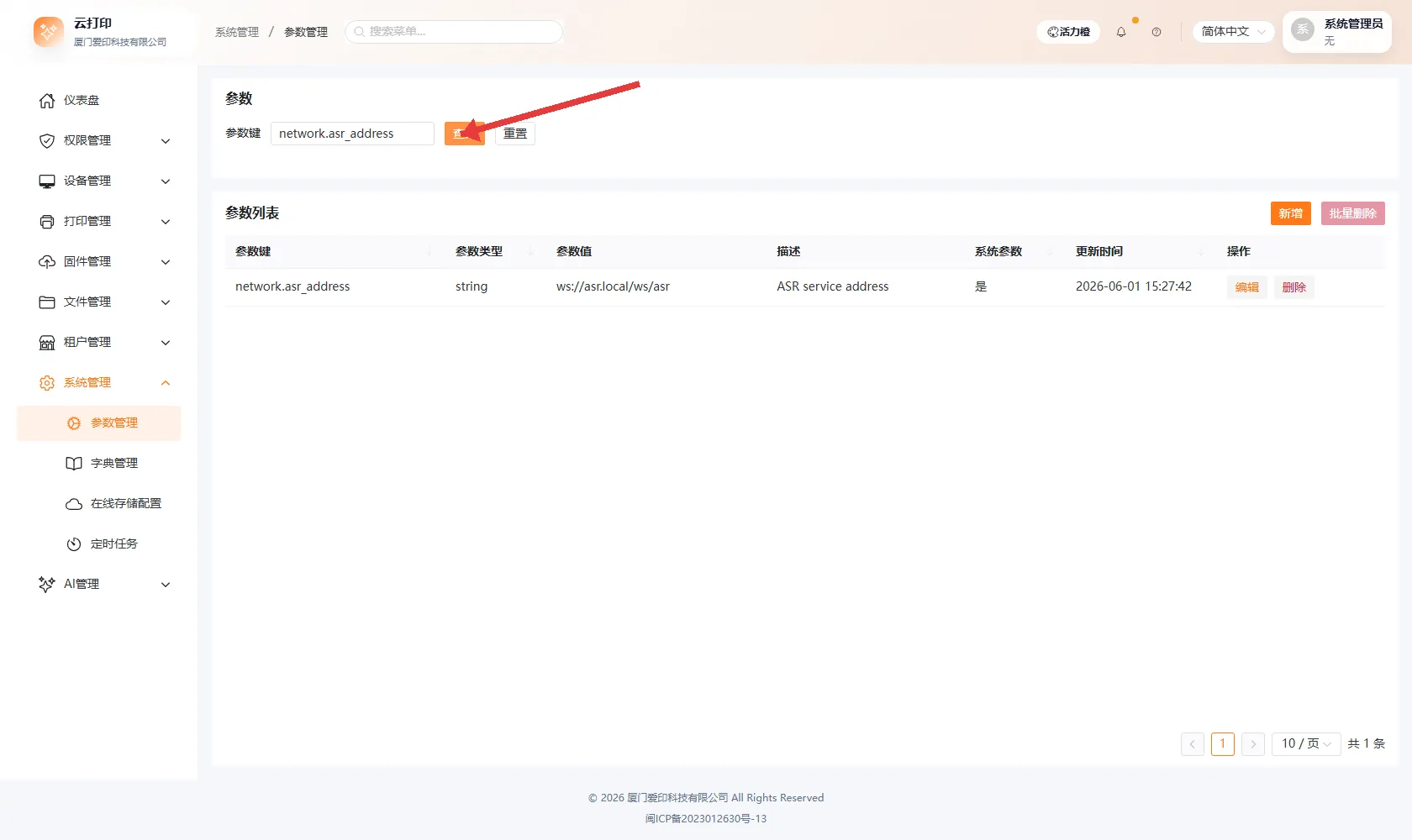
Task: Expand the 固件管理 menu chevron
Action: tap(166, 262)
